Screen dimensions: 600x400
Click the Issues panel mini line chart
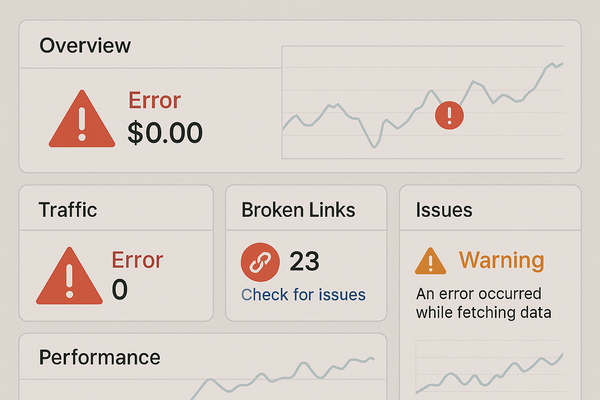489,367
